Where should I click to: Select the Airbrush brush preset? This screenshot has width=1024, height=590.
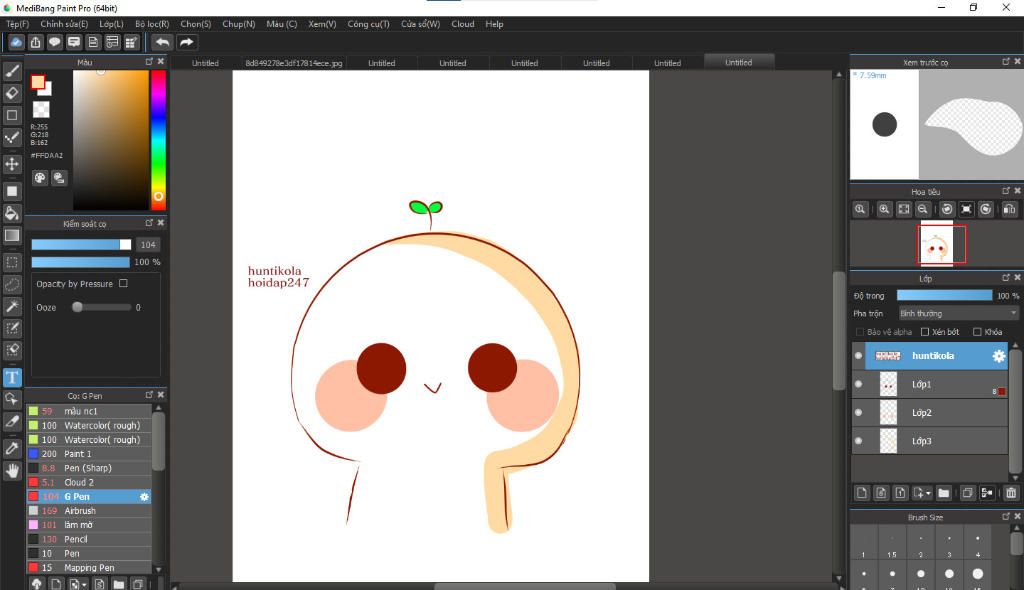80,511
